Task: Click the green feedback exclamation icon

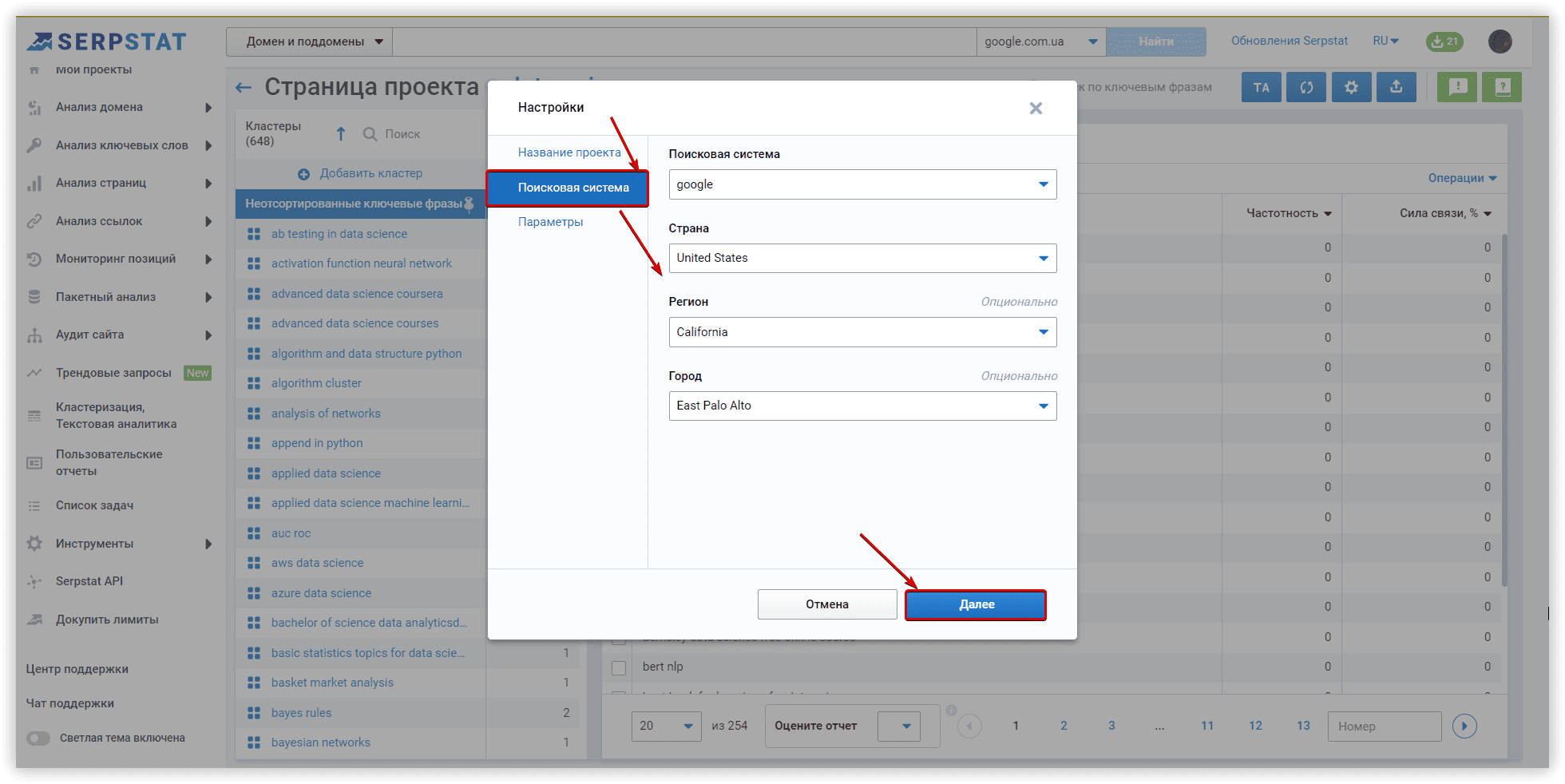Action: (1457, 87)
